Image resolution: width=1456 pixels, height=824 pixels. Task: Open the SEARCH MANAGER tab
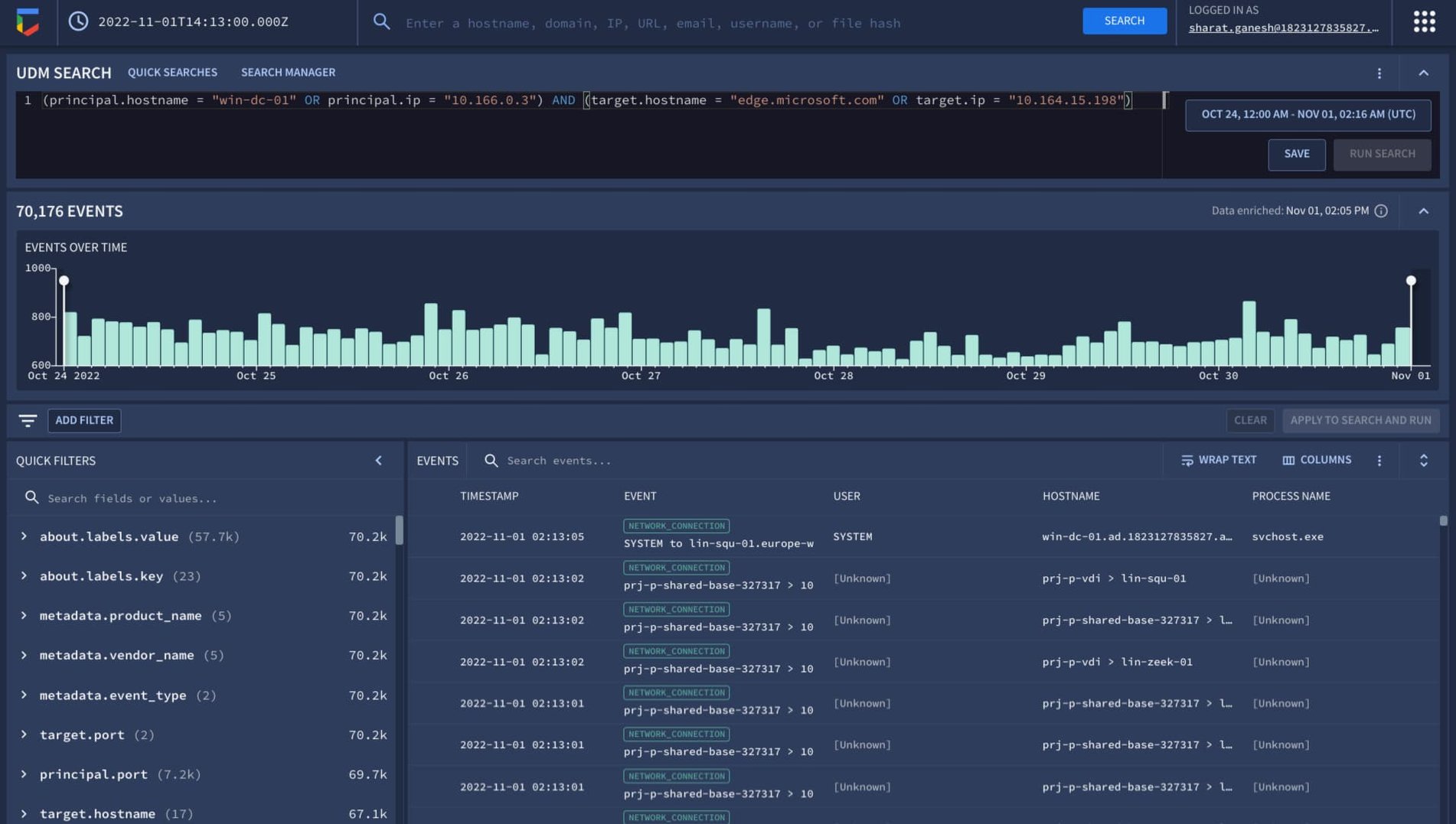pos(288,72)
